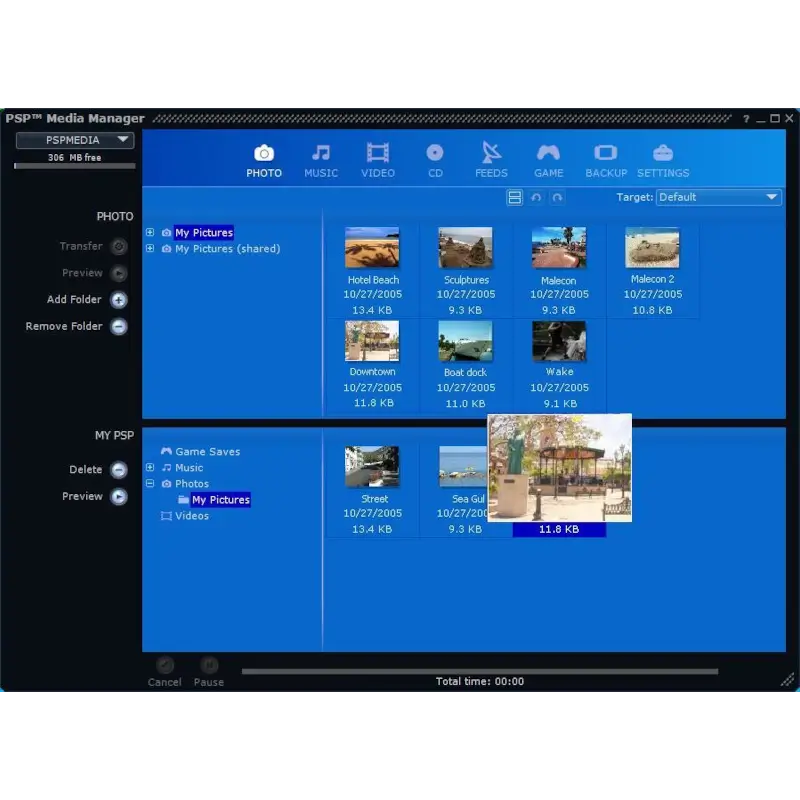The image size is (800, 800).
Task: Click the Add Folder plus icon
Action: 119,300
